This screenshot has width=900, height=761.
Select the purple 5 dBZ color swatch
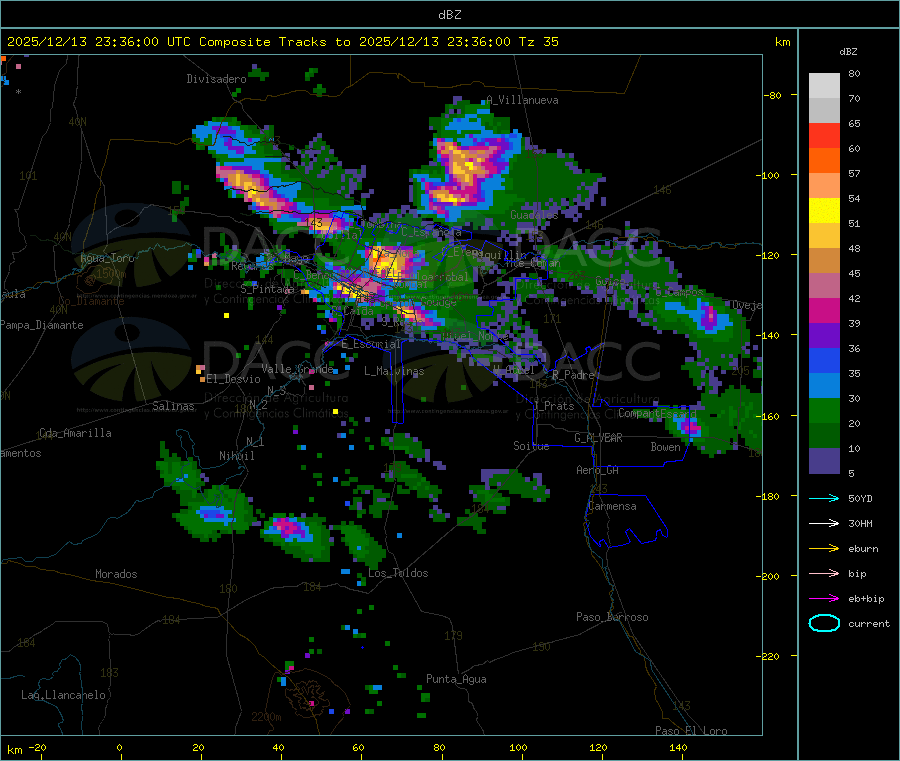(x=824, y=461)
